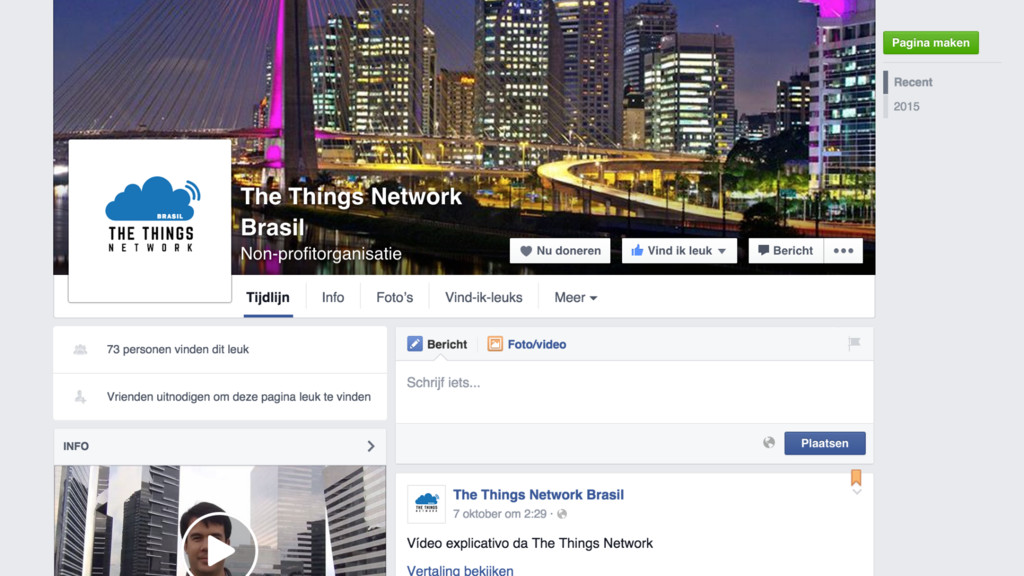Click the Vertaling bekijken link
Screen dimensions: 1024x576
coord(460,570)
